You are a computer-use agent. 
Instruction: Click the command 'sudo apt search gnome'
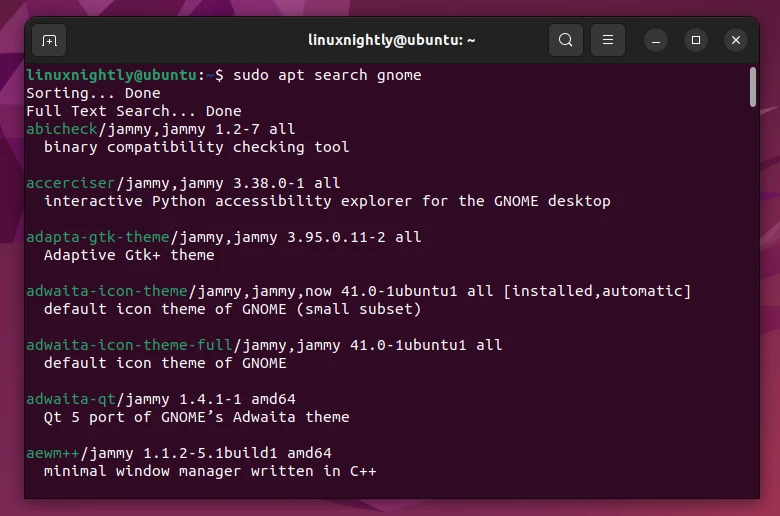(327, 75)
